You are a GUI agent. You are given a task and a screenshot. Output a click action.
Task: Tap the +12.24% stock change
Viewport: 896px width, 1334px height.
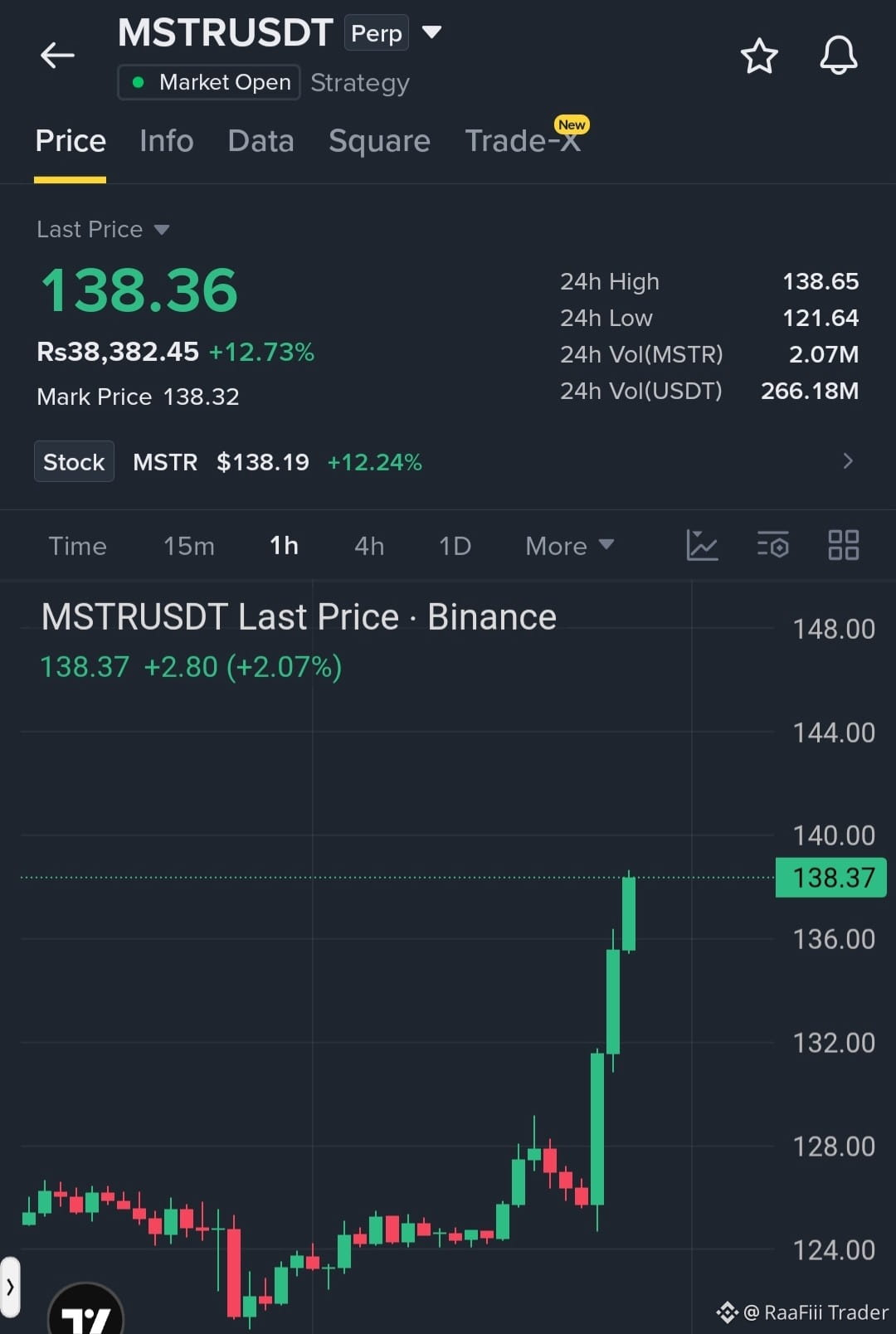click(374, 462)
